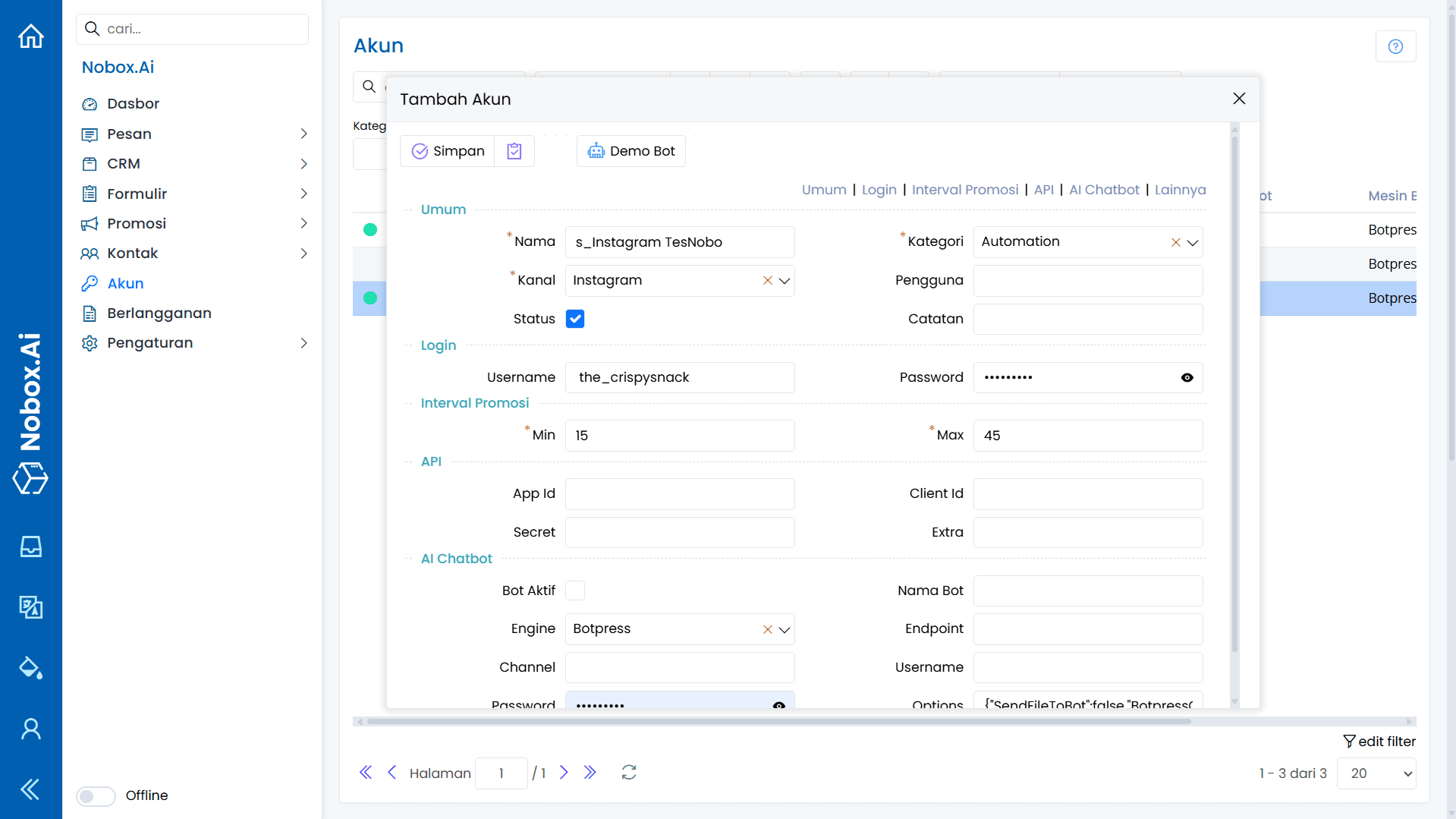
Task: Select the Pesan messages icon in sidebar
Action: tap(90, 134)
